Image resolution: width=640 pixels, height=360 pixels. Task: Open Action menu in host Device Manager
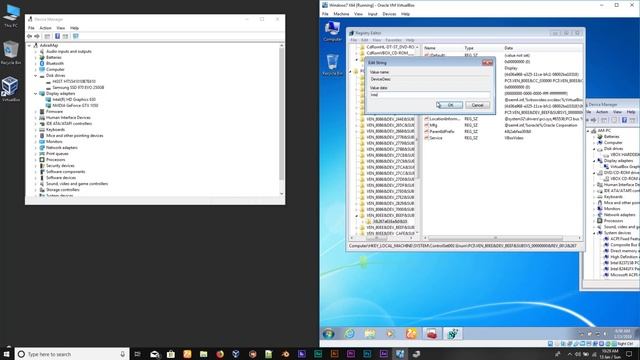[45, 28]
